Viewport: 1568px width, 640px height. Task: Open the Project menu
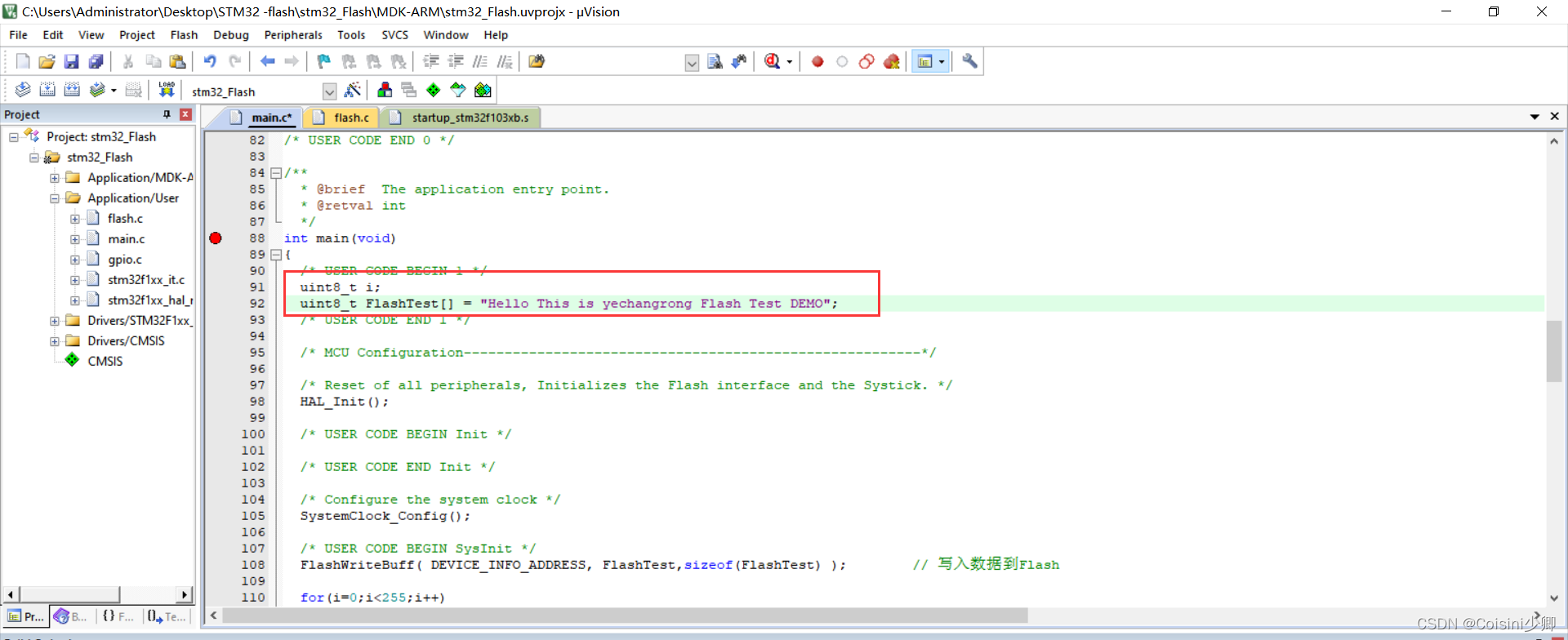(x=136, y=35)
